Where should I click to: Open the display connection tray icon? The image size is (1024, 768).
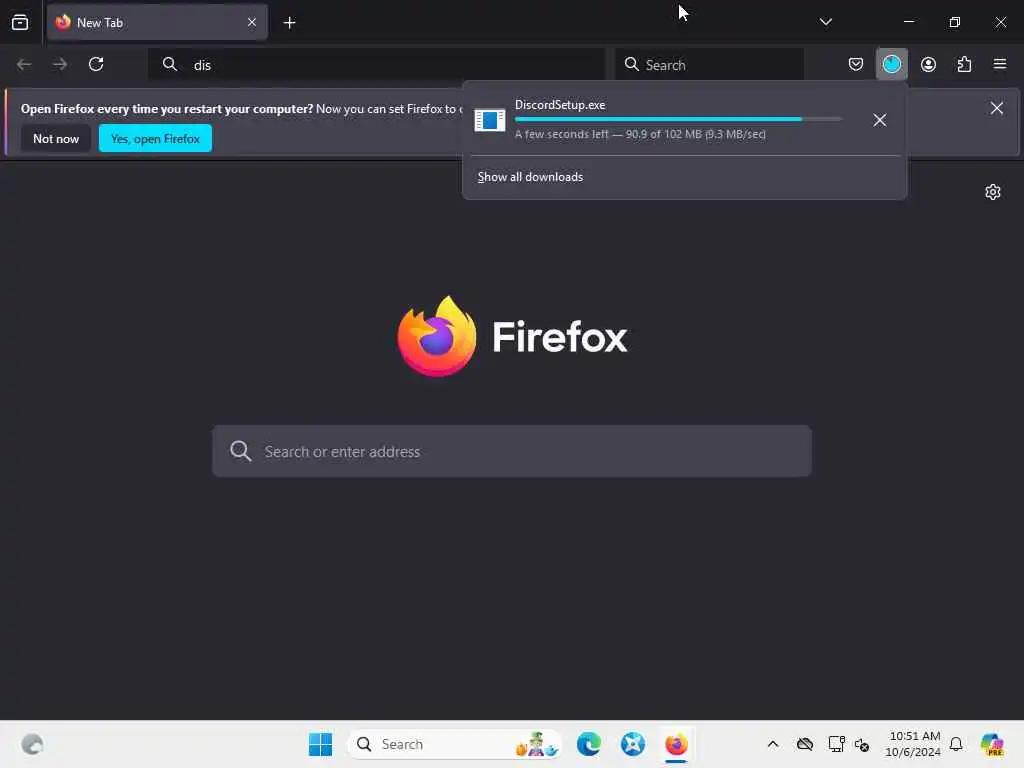(x=836, y=744)
